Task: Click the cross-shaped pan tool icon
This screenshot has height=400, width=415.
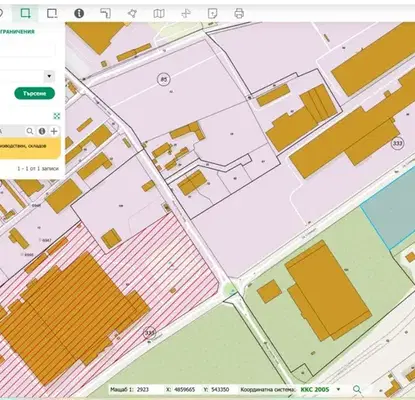Action: click(x=186, y=13)
